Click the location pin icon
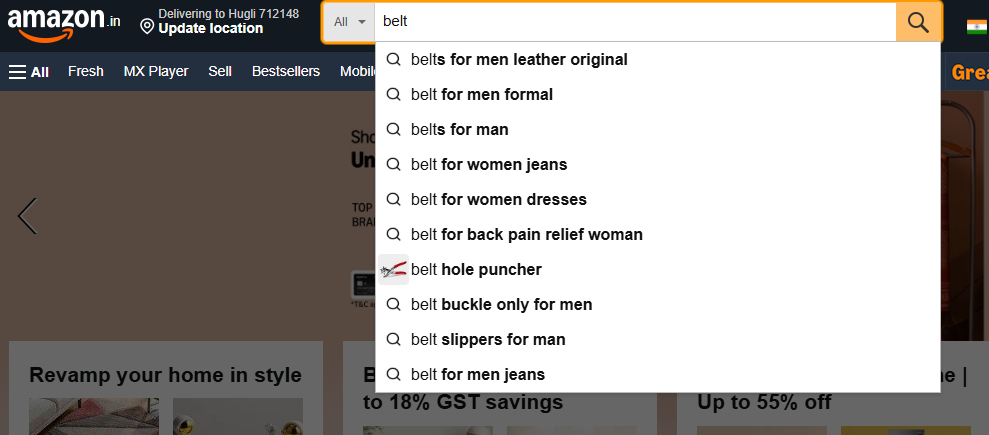The image size is (989, 435). point(147,24)
